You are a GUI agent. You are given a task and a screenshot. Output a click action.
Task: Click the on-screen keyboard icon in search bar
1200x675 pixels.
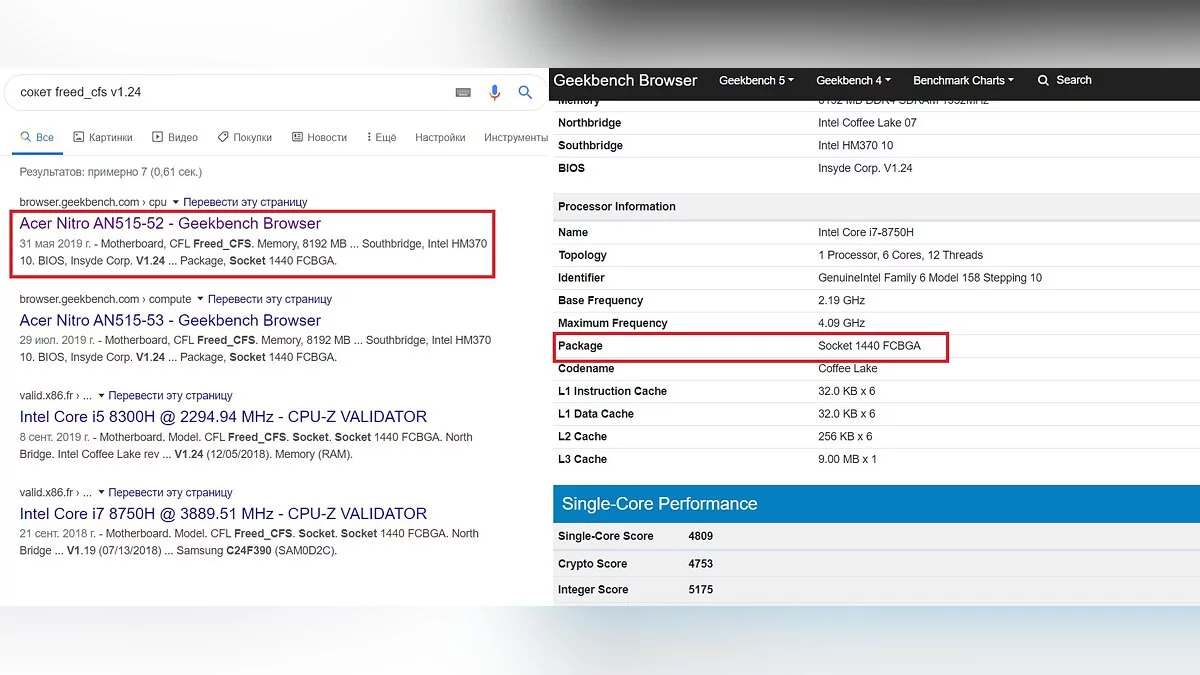pos(463,92)
